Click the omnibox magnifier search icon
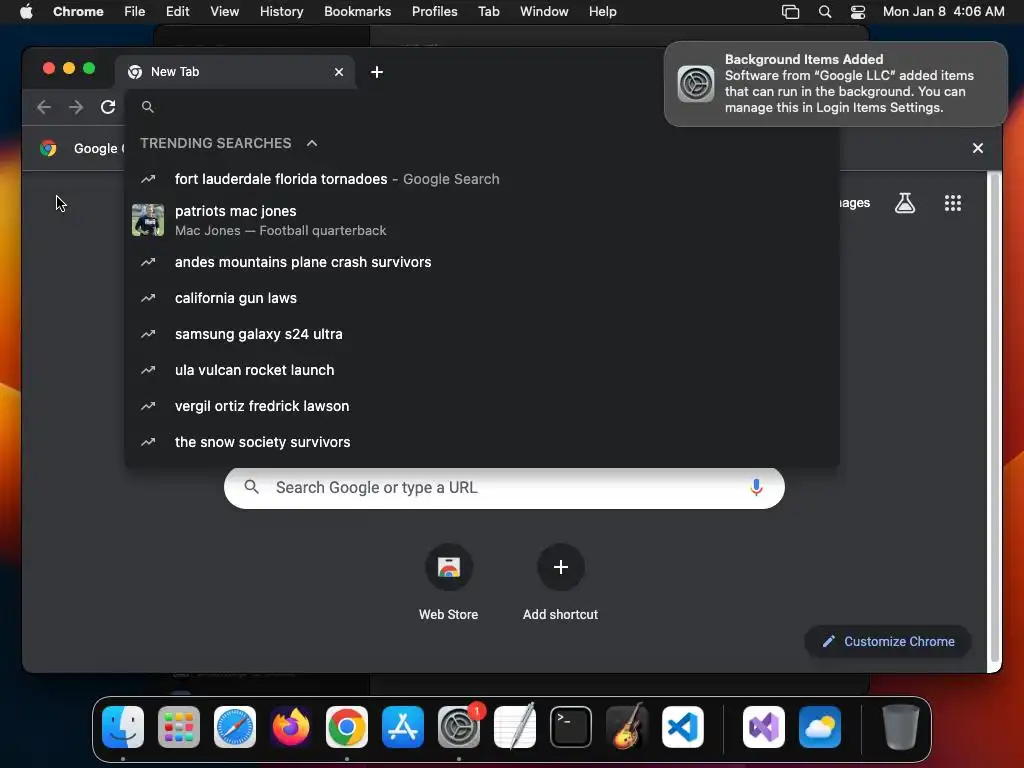Image resolution: width=1024 pixels, height=768 pixels. pyautogui.click(x=148, y=107)
